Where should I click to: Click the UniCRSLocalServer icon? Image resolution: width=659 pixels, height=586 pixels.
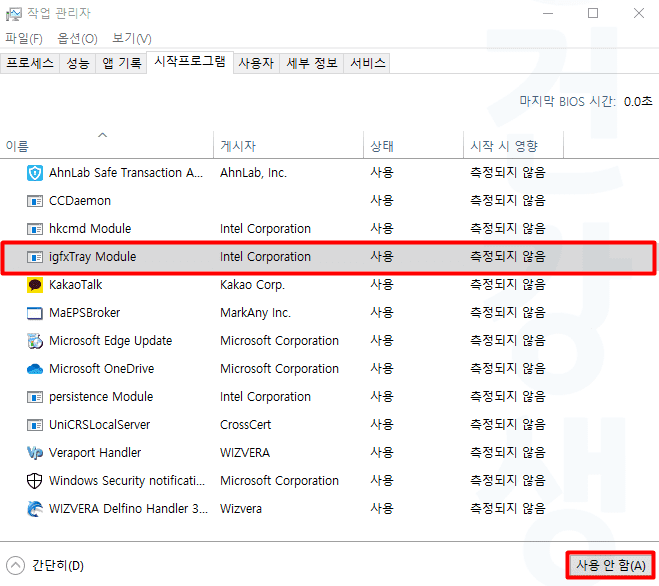click(35, 425)
